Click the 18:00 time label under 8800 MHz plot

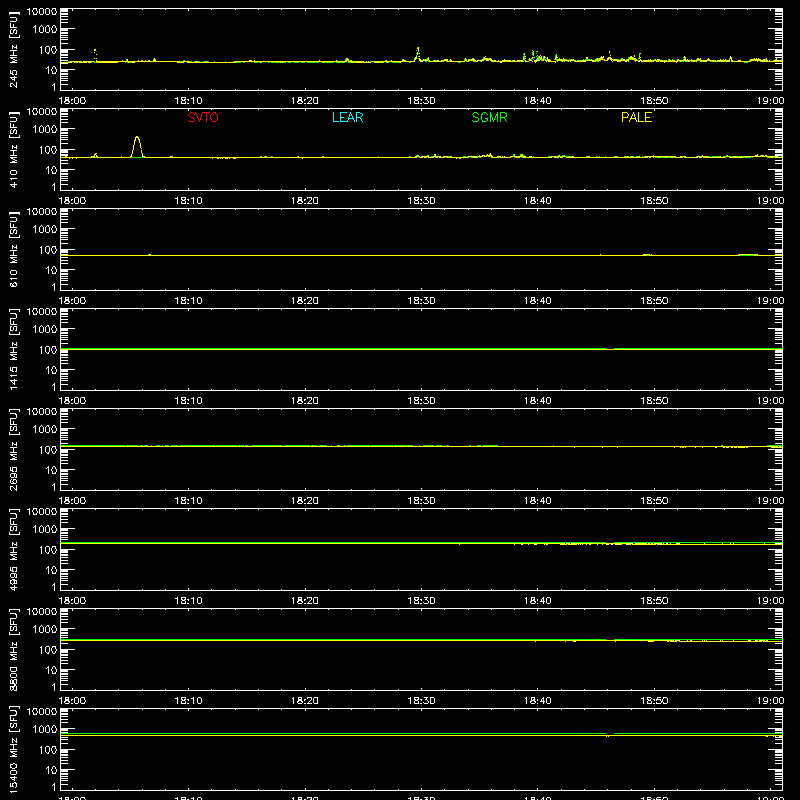(x=72, y=701)
